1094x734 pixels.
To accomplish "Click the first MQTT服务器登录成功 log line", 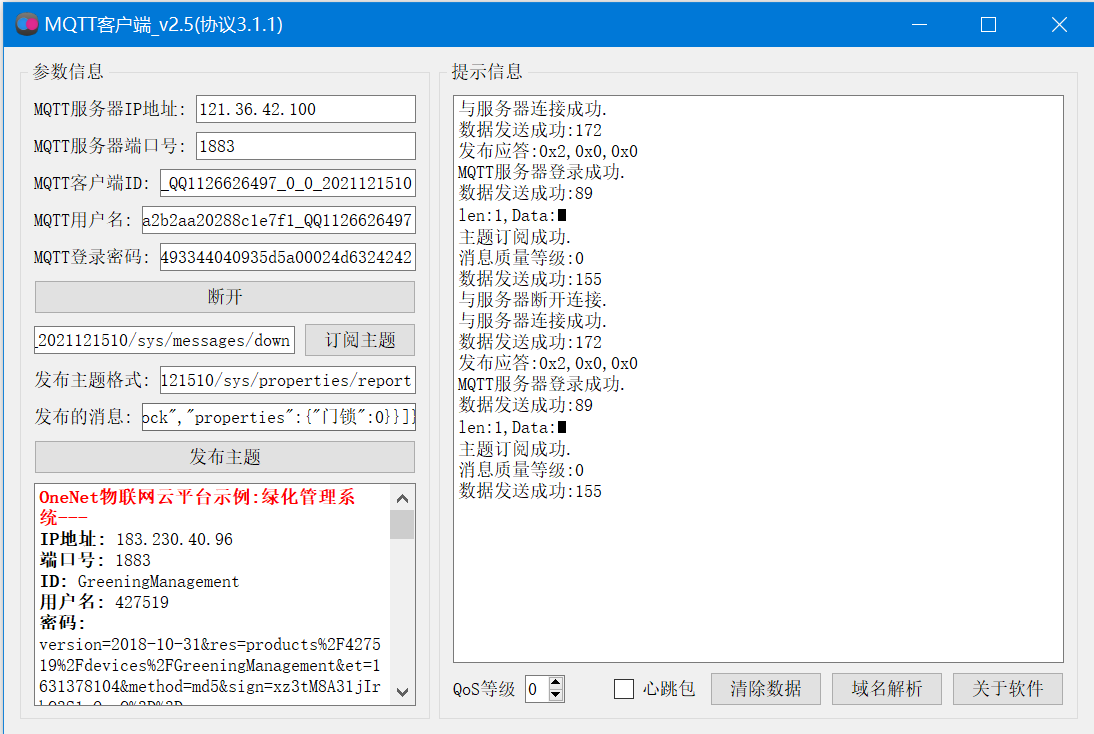I will [541, 172].
